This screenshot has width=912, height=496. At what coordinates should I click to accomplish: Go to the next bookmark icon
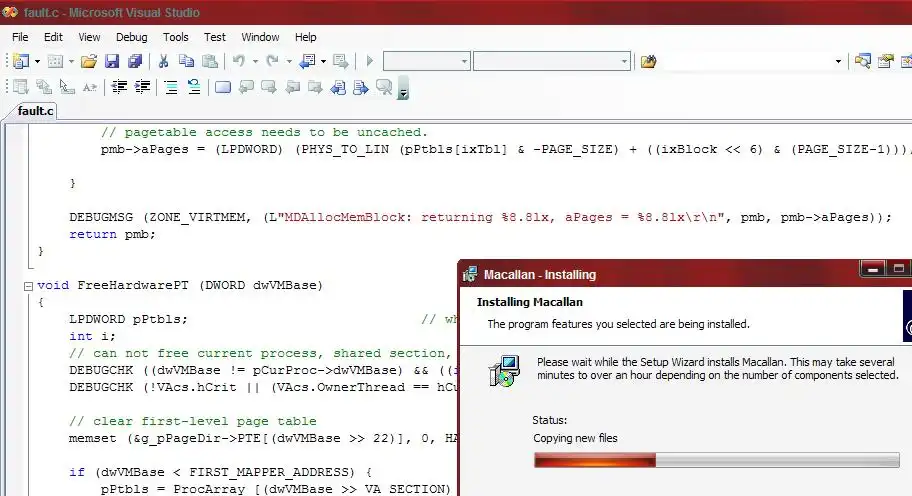tap(269, 87)
